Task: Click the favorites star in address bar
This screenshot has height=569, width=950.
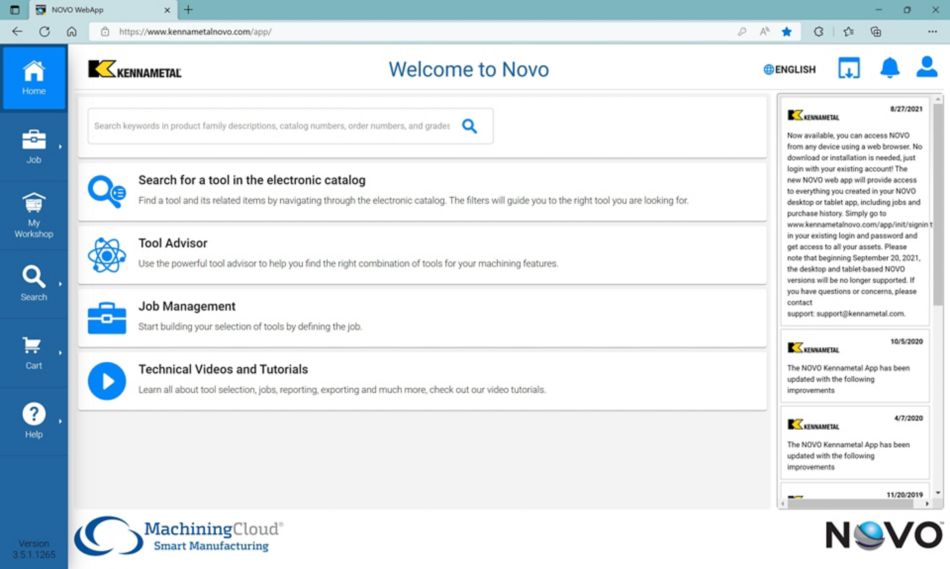Action: 786,32
